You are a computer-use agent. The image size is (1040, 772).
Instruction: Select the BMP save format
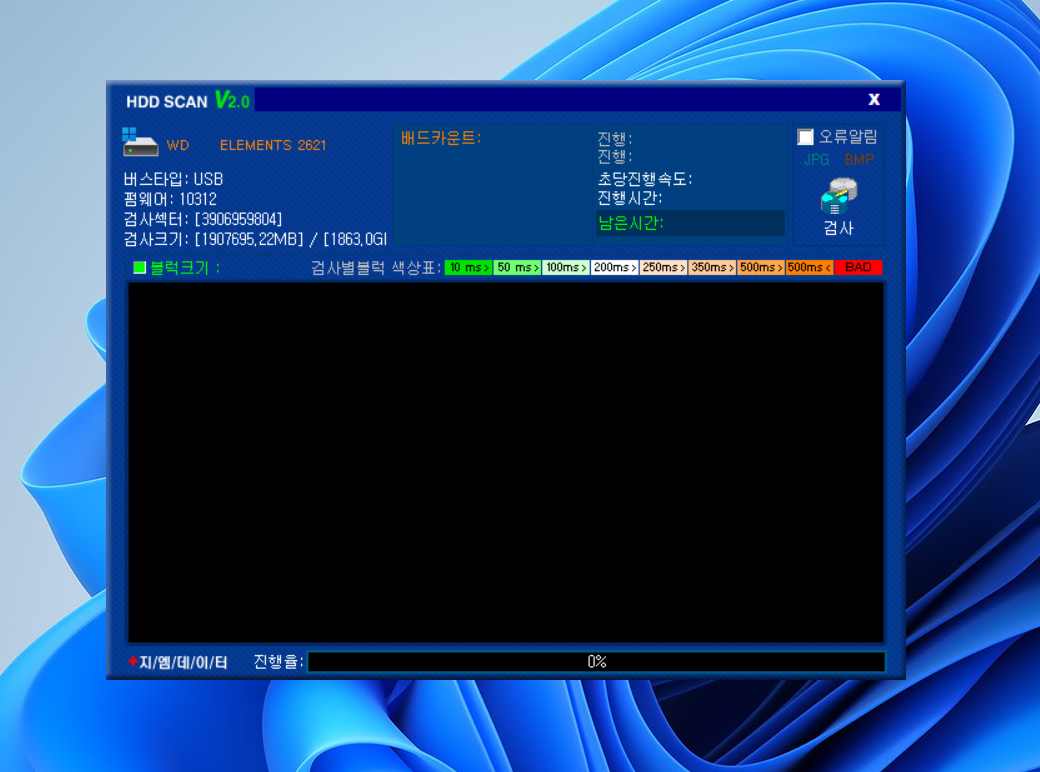coord(859,160)
